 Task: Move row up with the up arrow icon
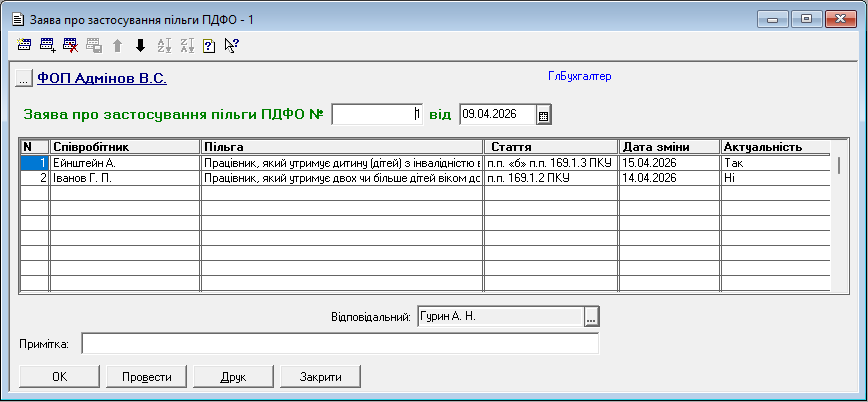pos(117,45)
